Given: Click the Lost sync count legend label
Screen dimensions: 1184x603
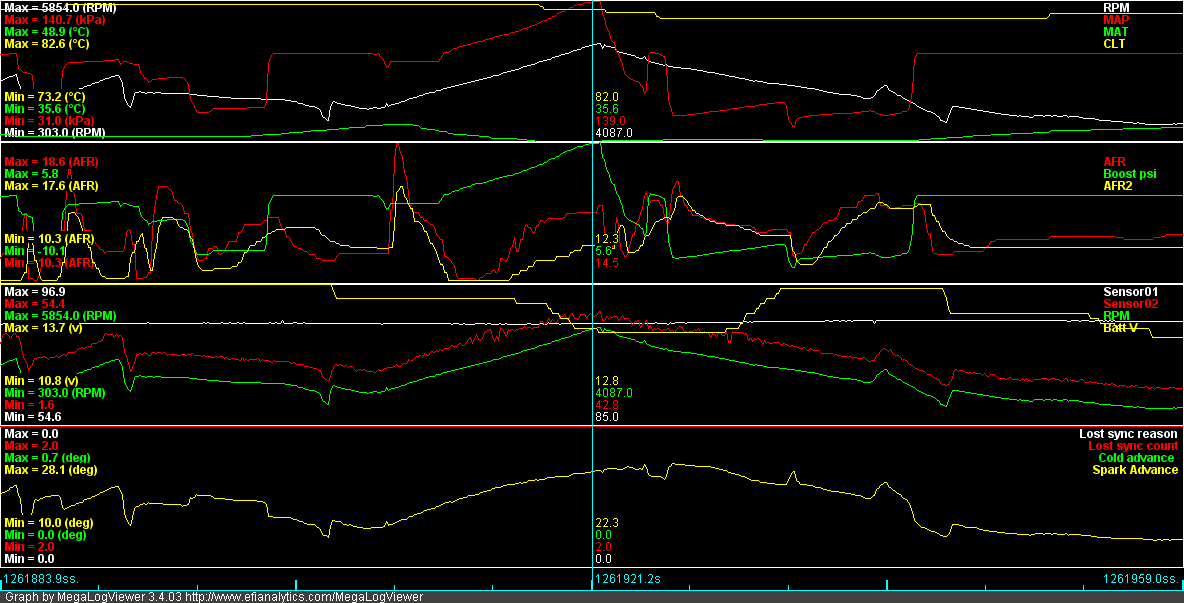Looking at the screenshot, I should tap(1132, 446).
